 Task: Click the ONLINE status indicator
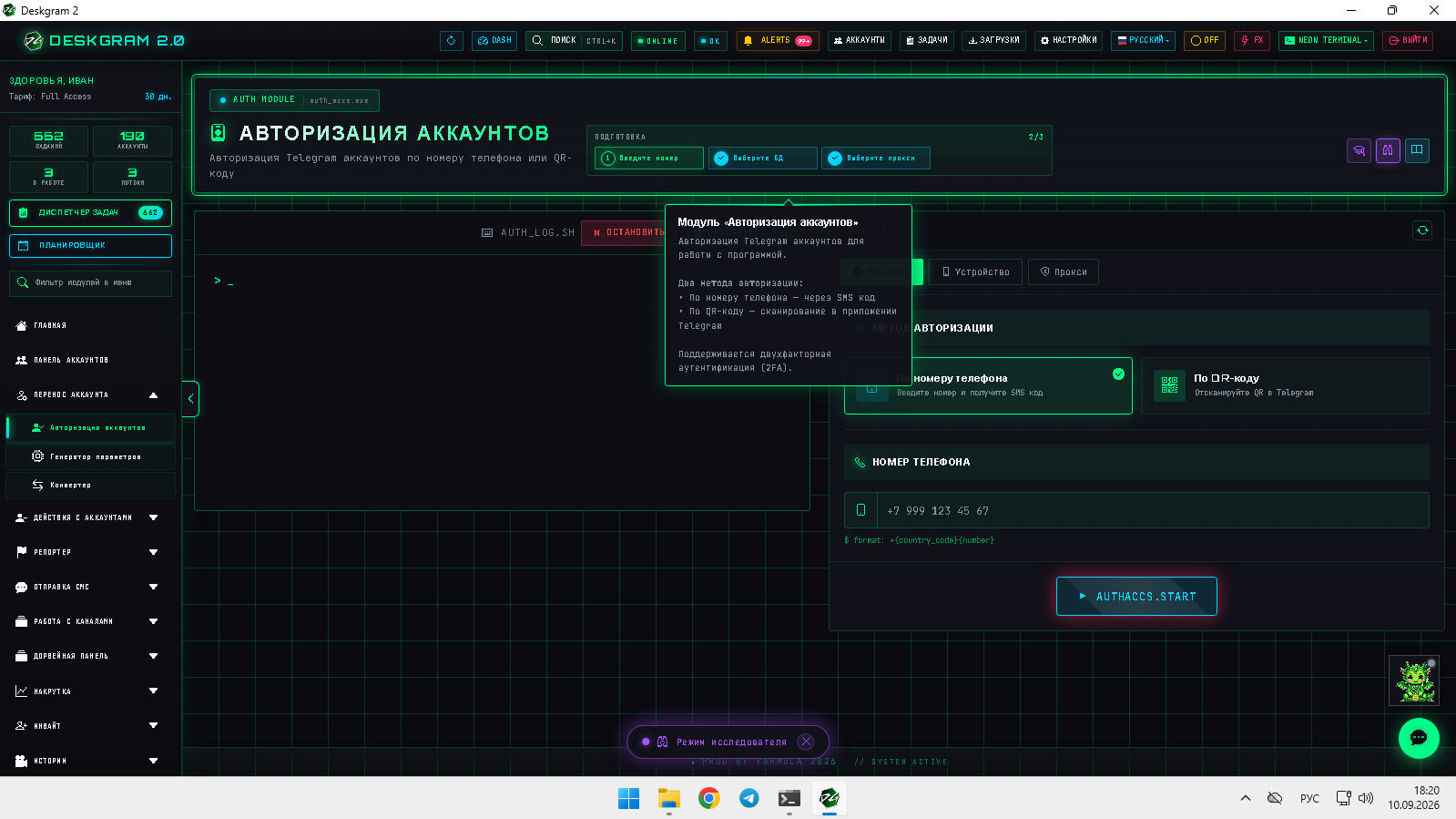[x=657, y=41]
